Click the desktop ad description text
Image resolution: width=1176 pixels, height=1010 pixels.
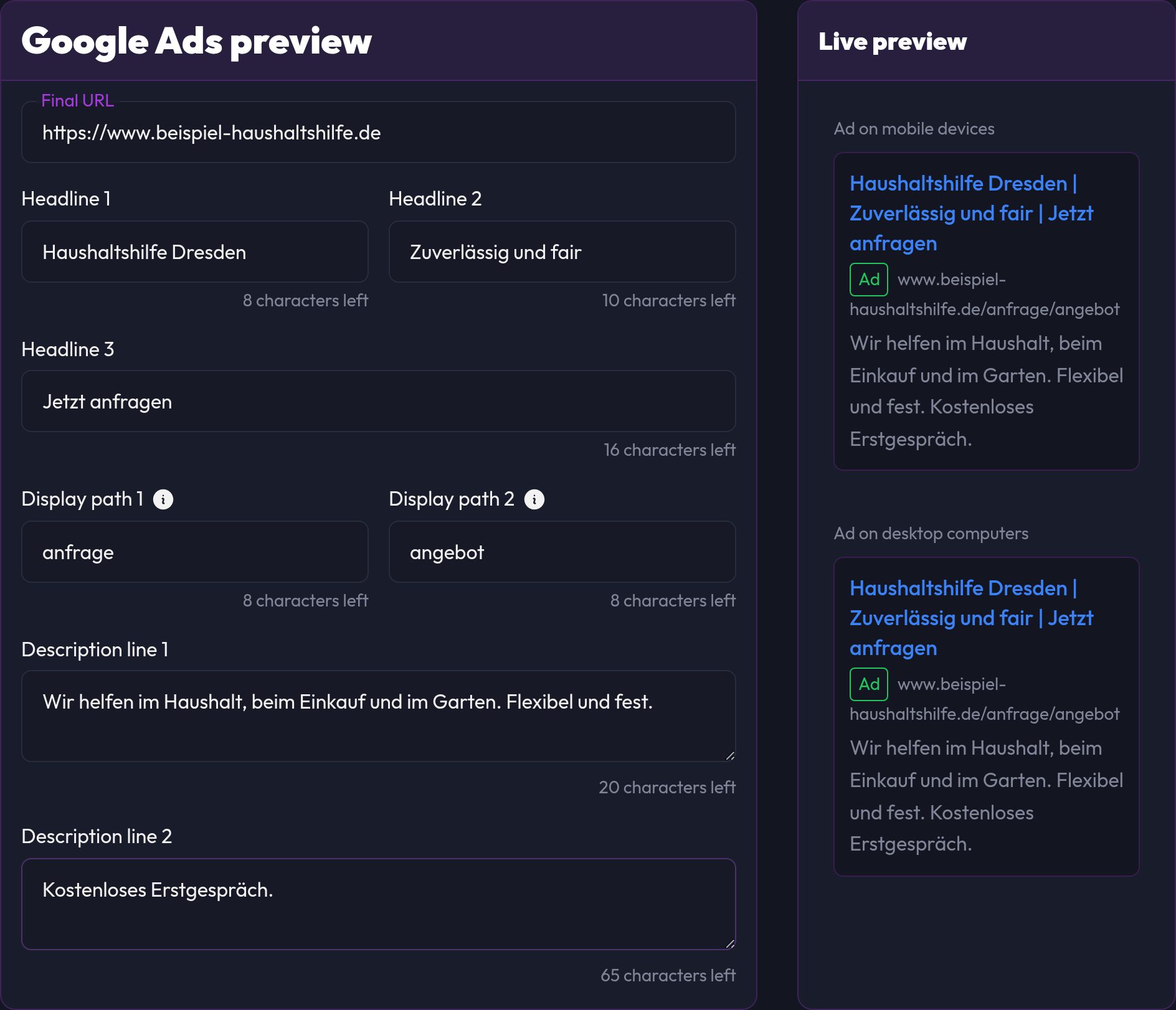click(987, 796)
